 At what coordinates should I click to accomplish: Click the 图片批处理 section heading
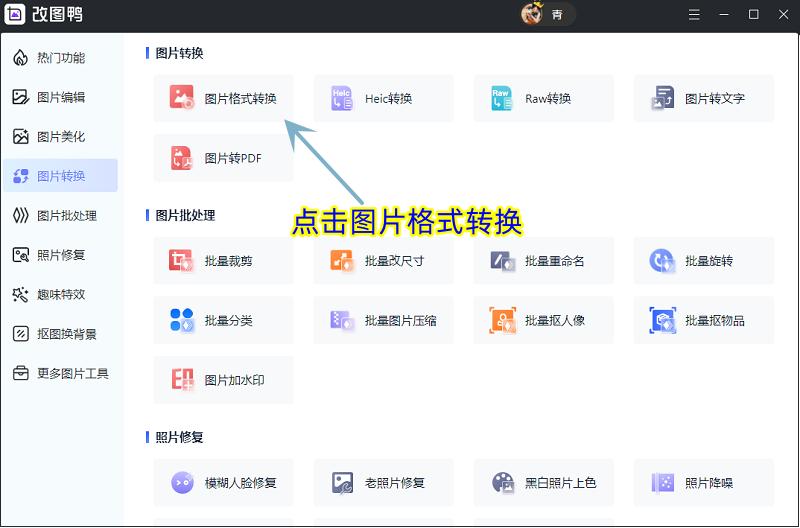pos(185,215)
